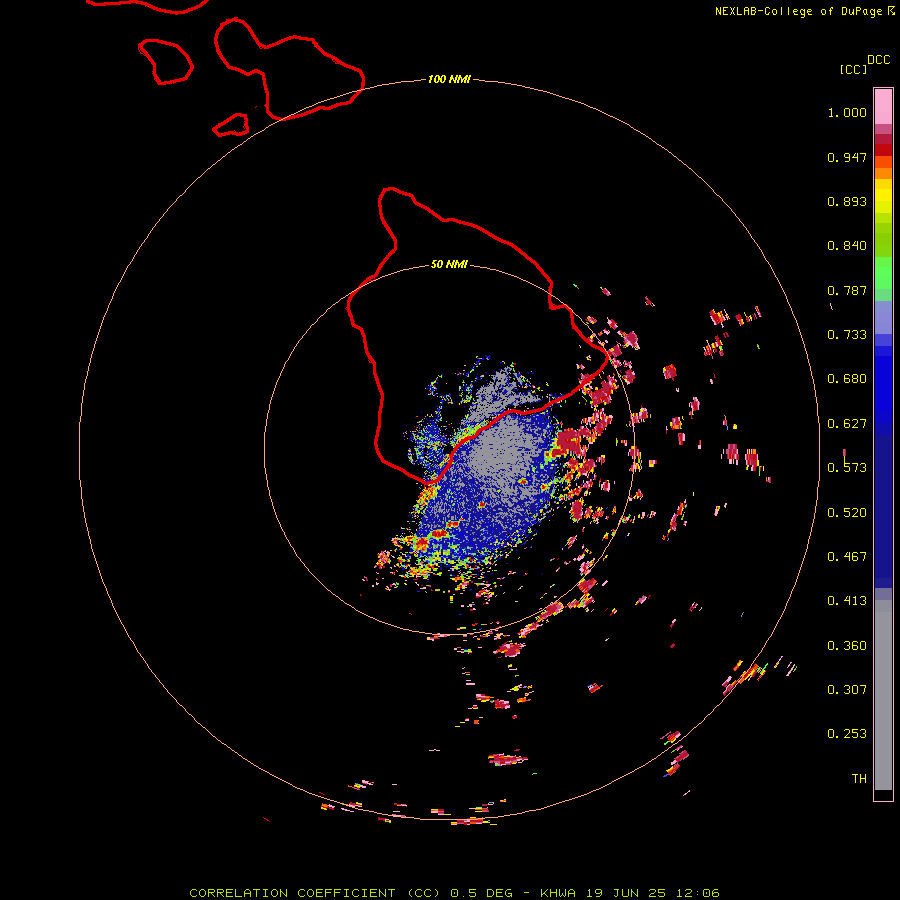
Task: Click the 0.573 legend value
Action: [847, 468]
